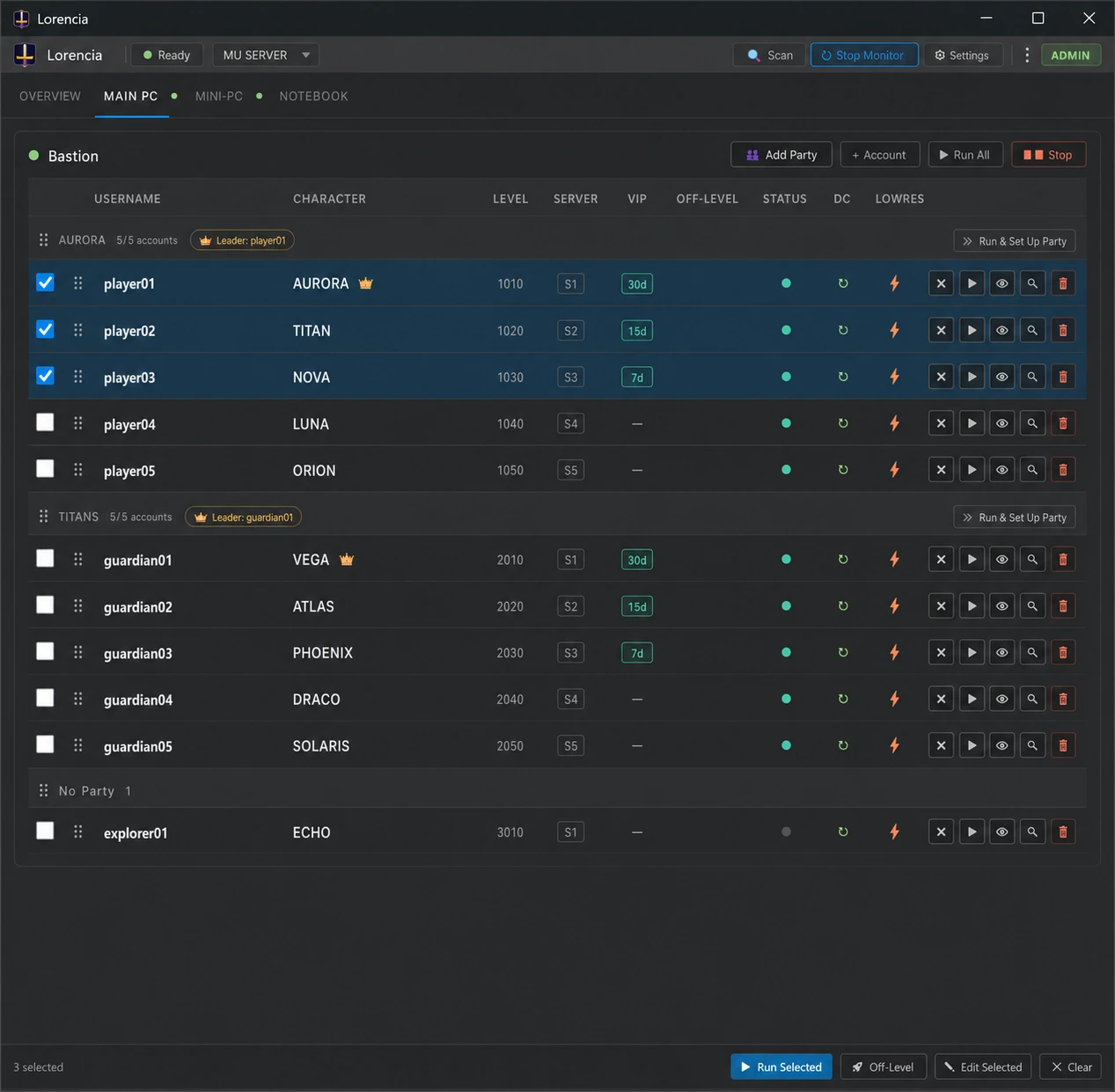Click the DC refresh icon for explorer01
Screen dimensions: 1115x1092
pos(843,832)
